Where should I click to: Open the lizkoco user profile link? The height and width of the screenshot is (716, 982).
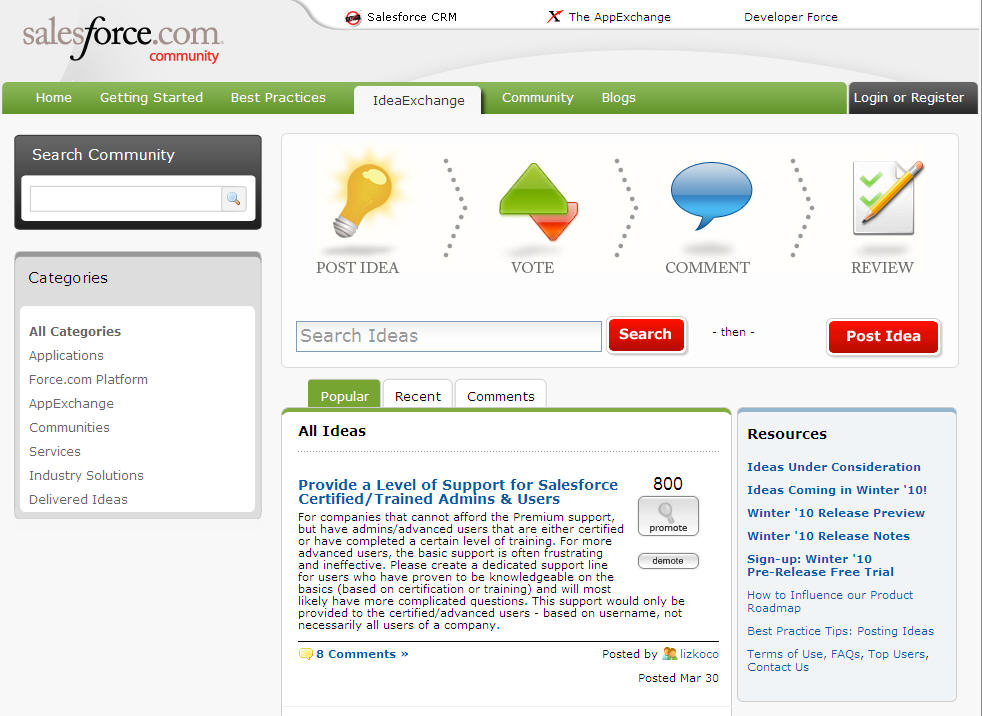pos(700,654)
